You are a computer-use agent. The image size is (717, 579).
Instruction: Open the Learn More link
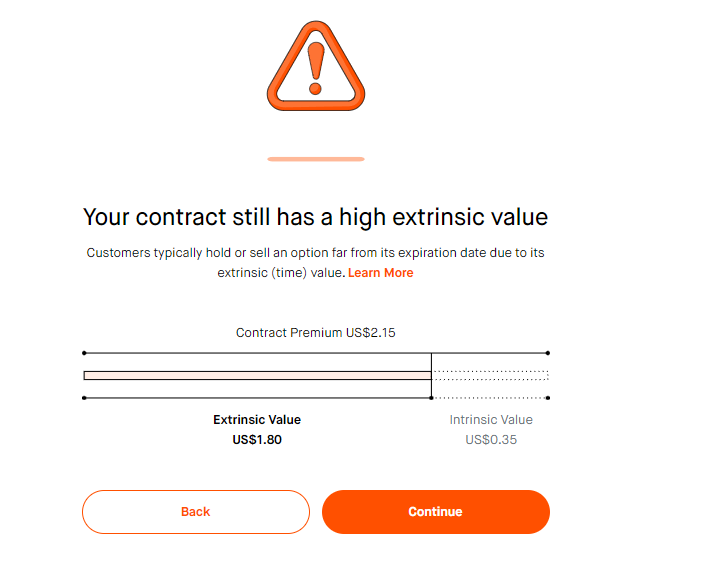pos(380,273)
